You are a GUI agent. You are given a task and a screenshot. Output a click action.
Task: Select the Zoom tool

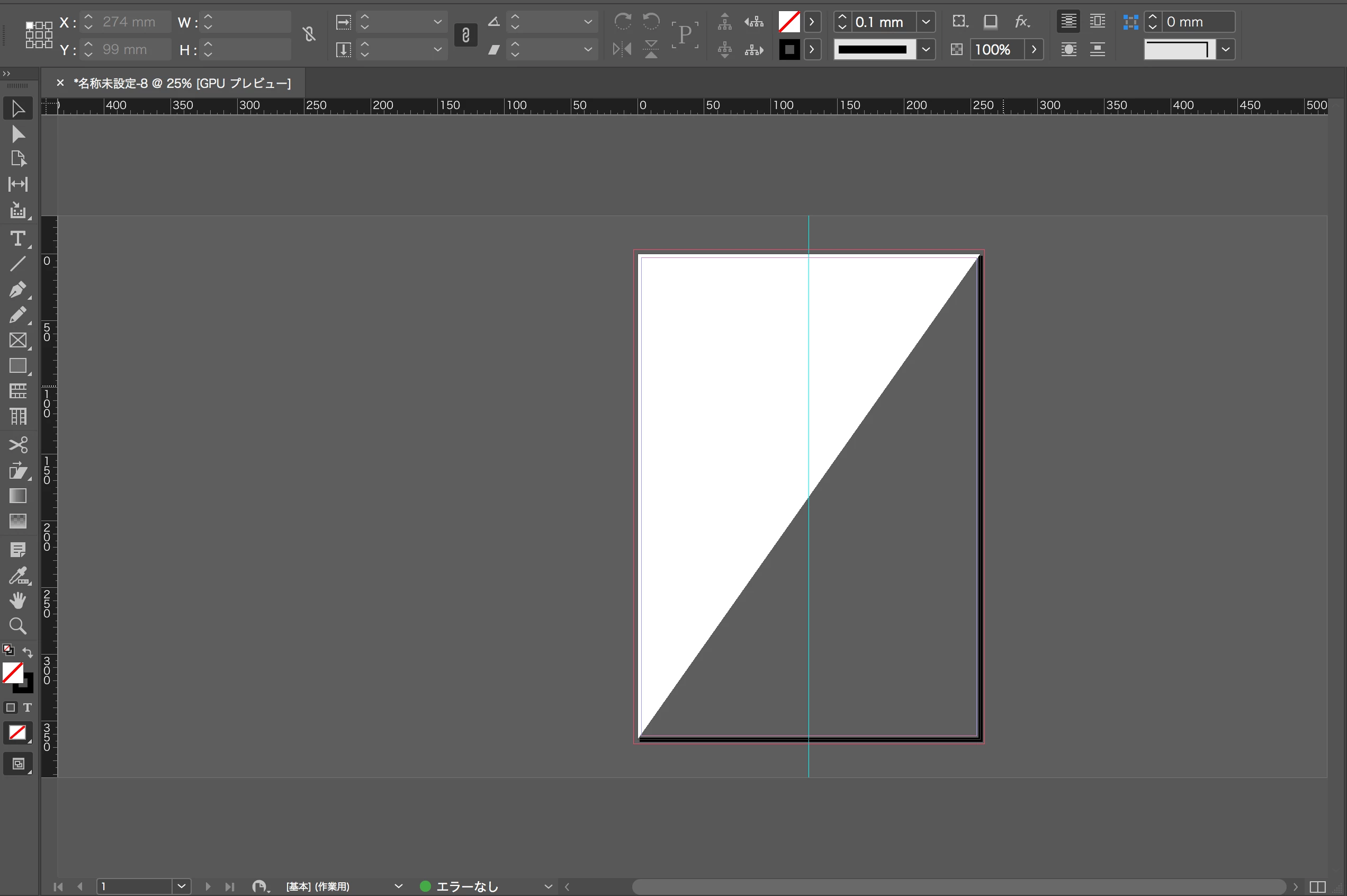coord(17,626)
